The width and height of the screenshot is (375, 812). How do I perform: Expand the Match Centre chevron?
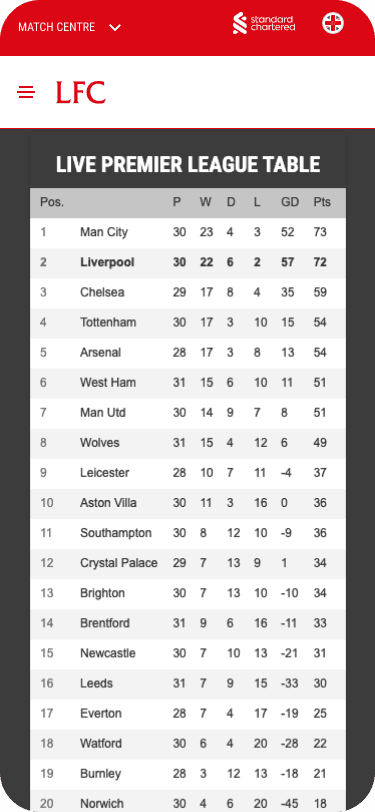(115, 27)
